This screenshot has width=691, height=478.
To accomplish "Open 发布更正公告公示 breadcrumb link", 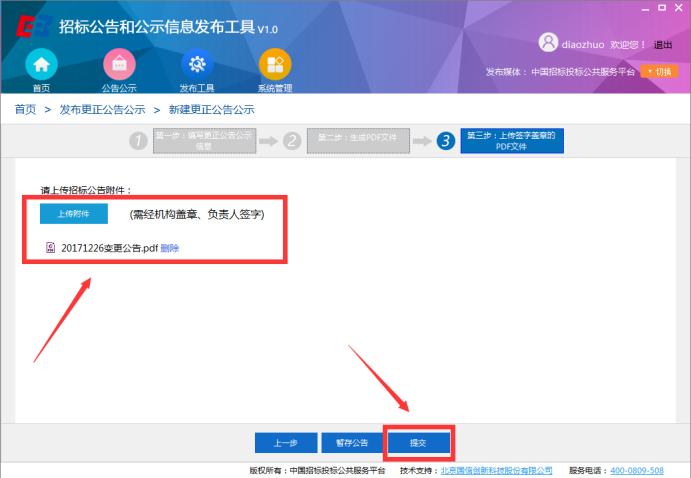I will point(102,109).
